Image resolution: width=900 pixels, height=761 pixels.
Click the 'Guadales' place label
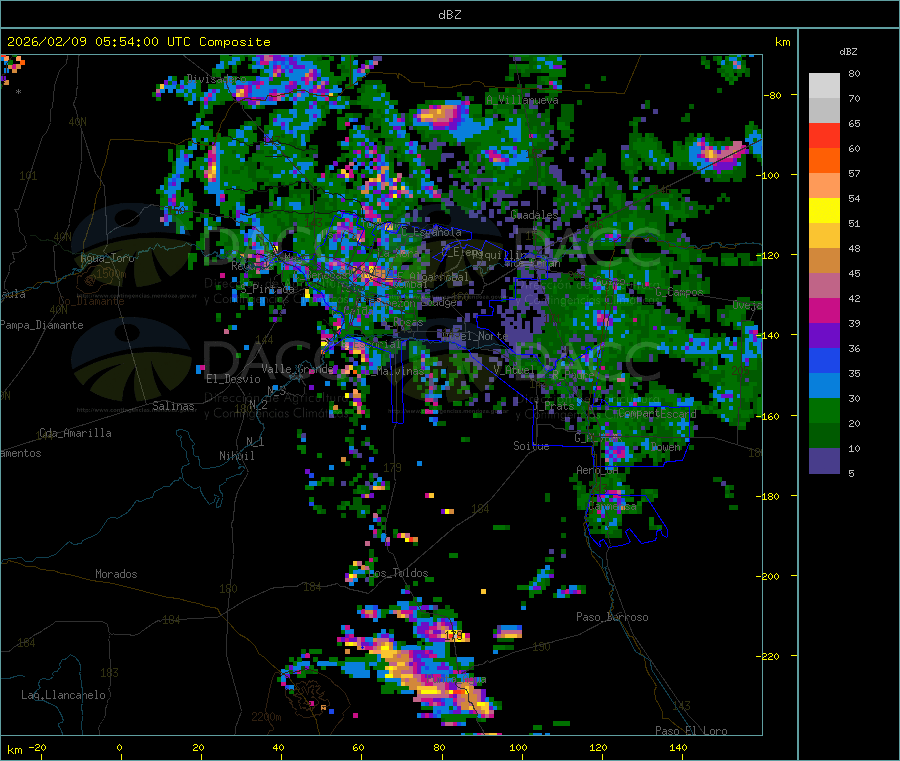(x=534, y=215)
